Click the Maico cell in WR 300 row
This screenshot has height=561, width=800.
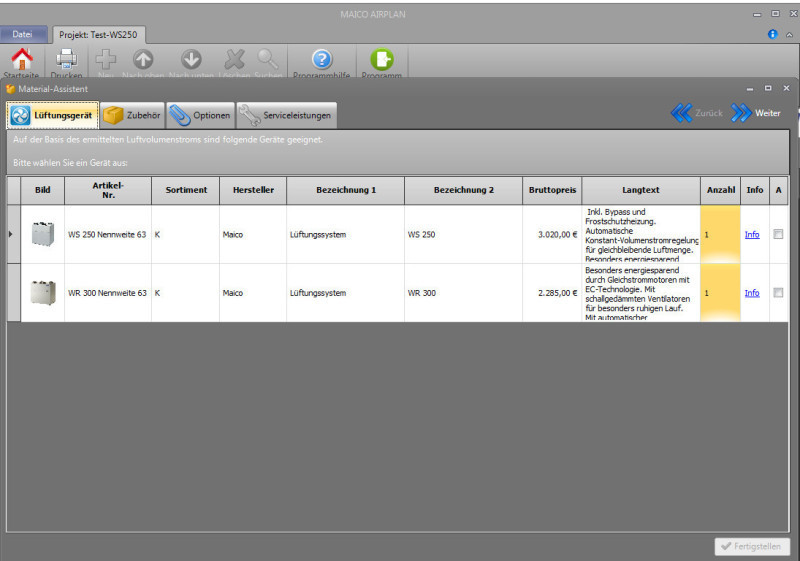click(x=253, y=293)
